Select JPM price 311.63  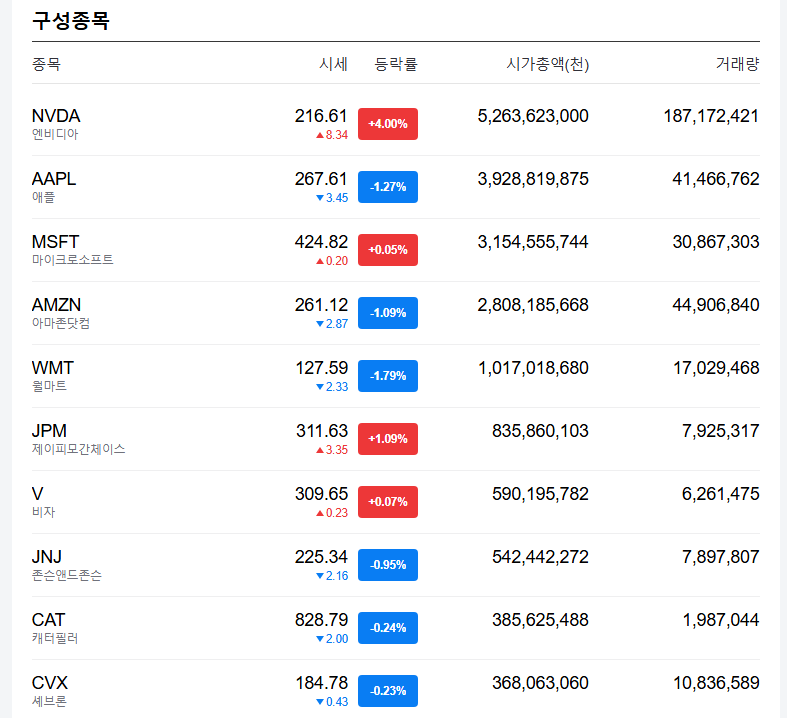tap(322, 431)
